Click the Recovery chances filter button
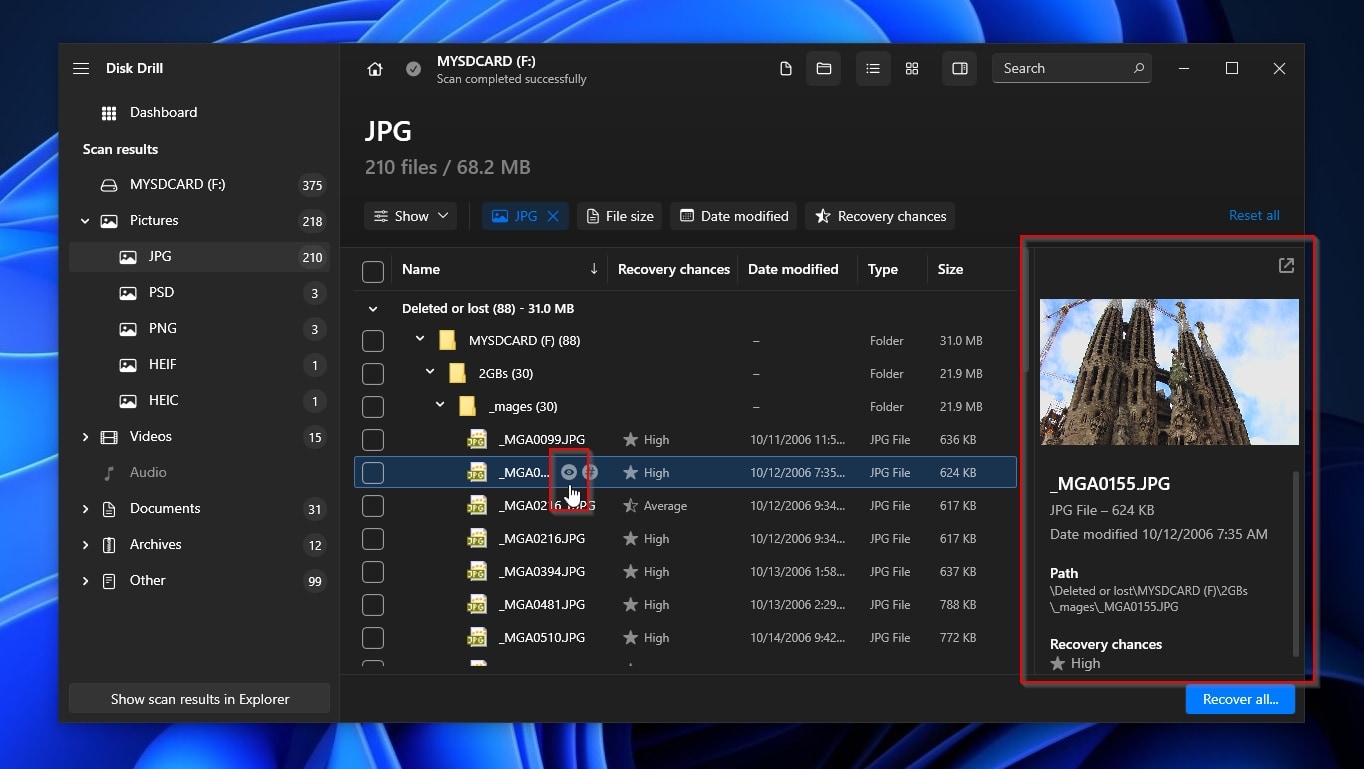The height and width of the screenshot is (769, 1364). (x=880, y=216)
